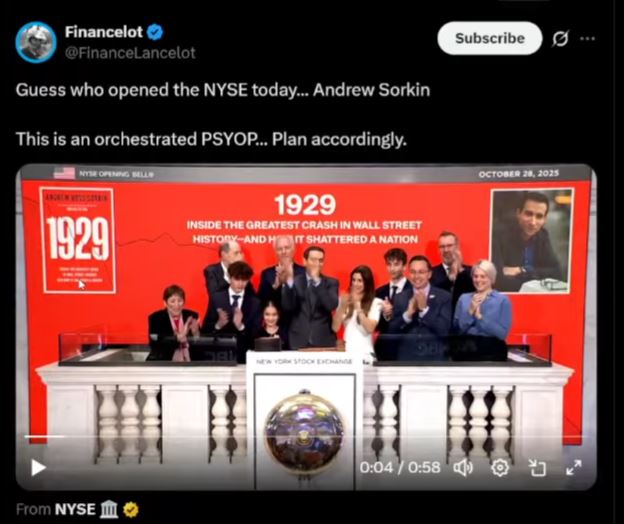This screenshot has width=624, height=524.
Task: Click the 1929 book cover in video
Action: click(x=78, y=240)
